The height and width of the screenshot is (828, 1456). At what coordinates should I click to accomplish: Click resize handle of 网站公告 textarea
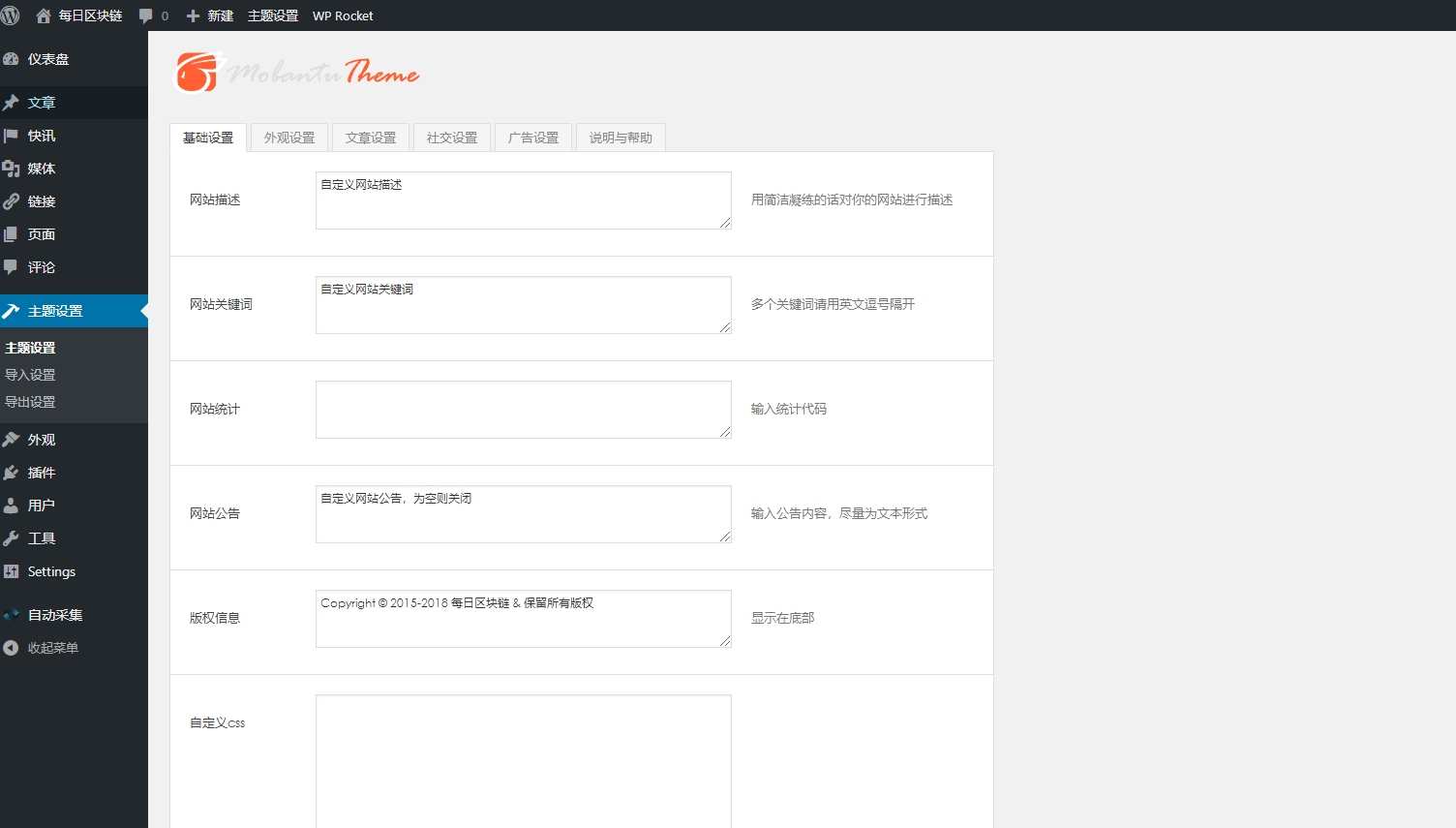(725, 537)
